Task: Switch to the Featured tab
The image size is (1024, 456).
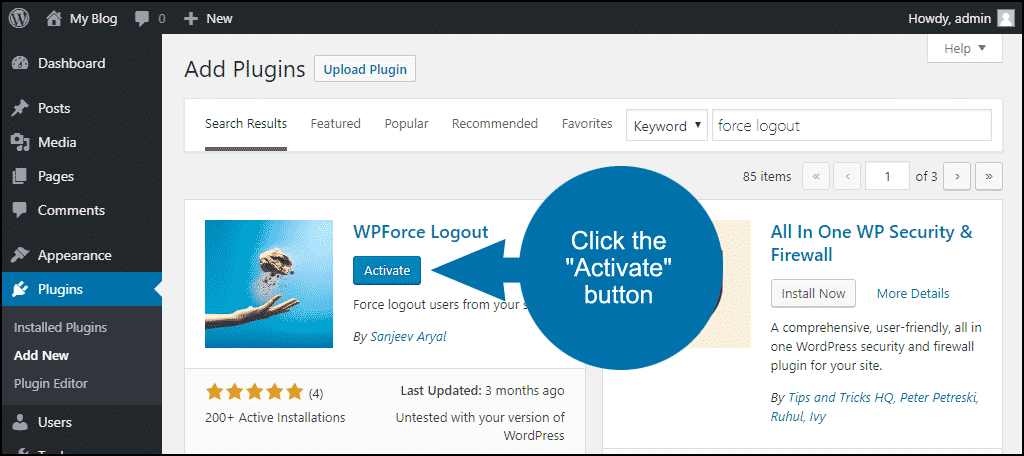Action: [x=336, y=123]
